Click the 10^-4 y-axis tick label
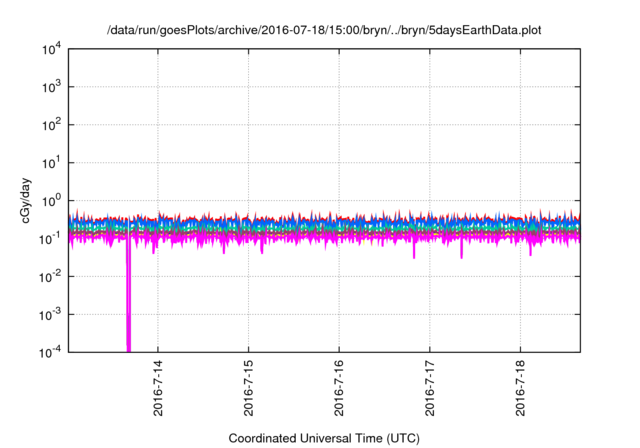The width and height of the screenshot is (640, 448). click(51, 353)
